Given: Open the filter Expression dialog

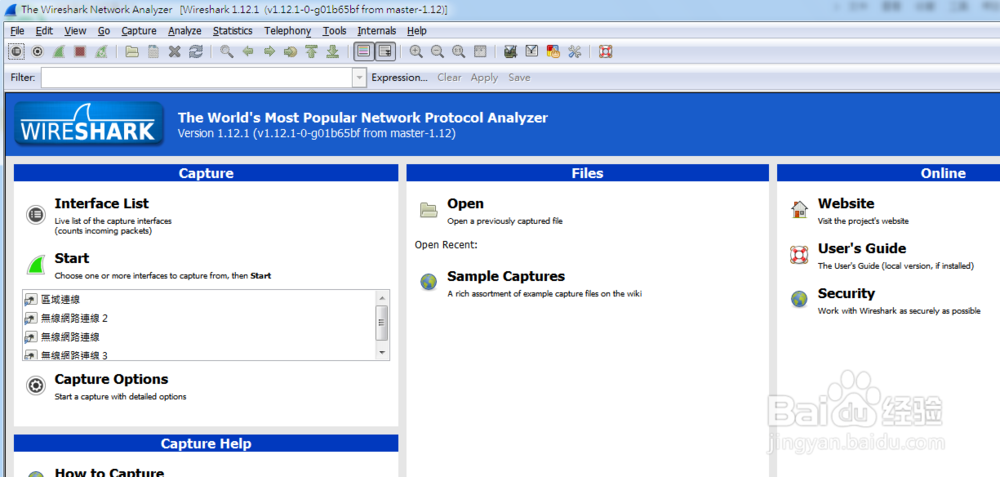Looking at the screenshot, I should point(399,78).
